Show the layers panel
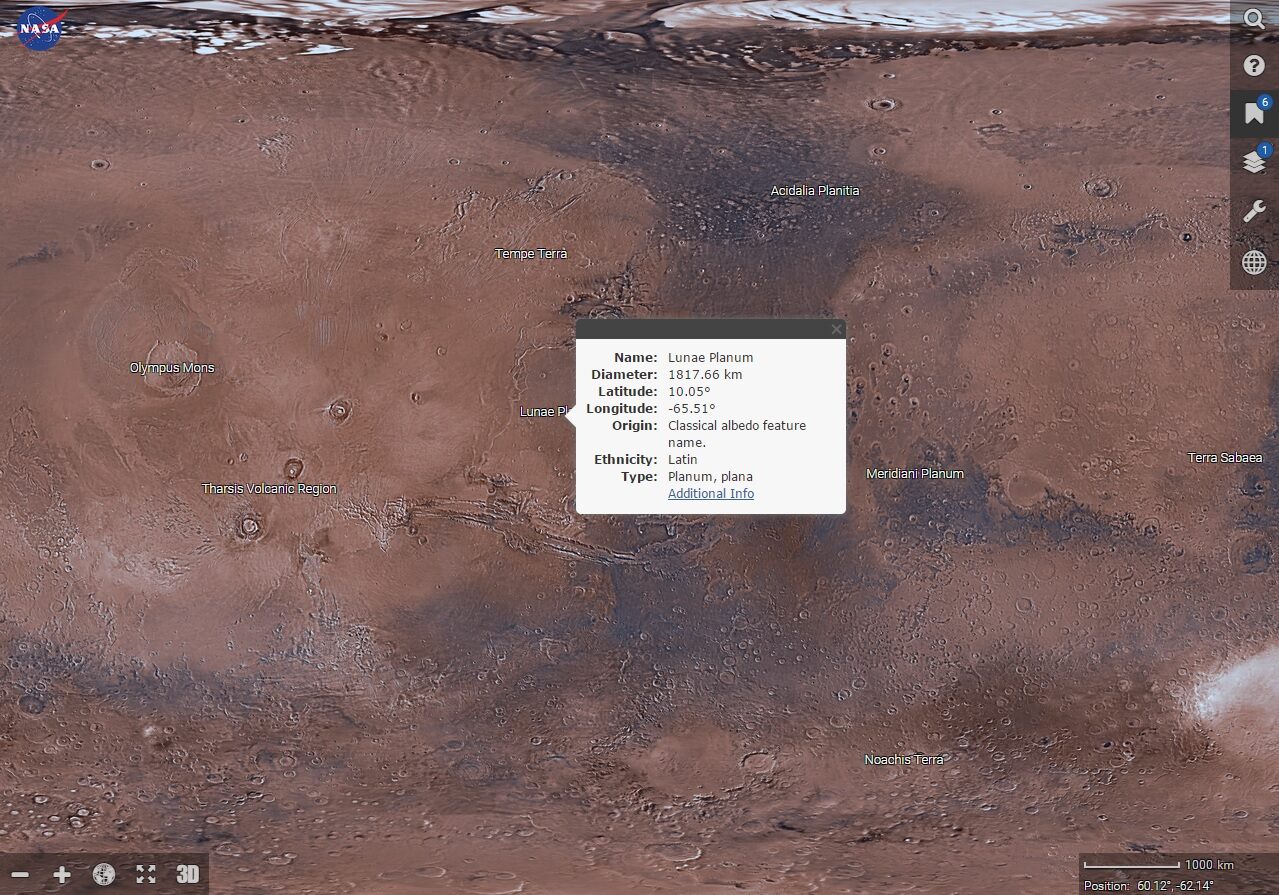1279x895 pixels. 1254,163
